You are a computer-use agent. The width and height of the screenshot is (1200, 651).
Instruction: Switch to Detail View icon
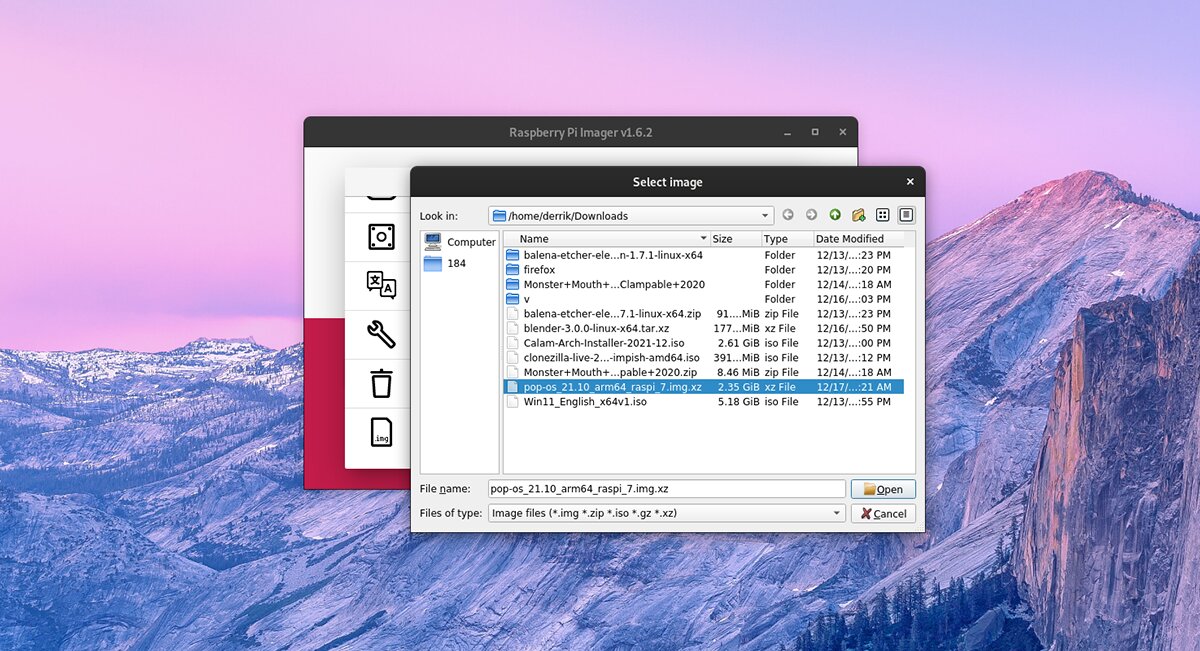click(906, 215)
